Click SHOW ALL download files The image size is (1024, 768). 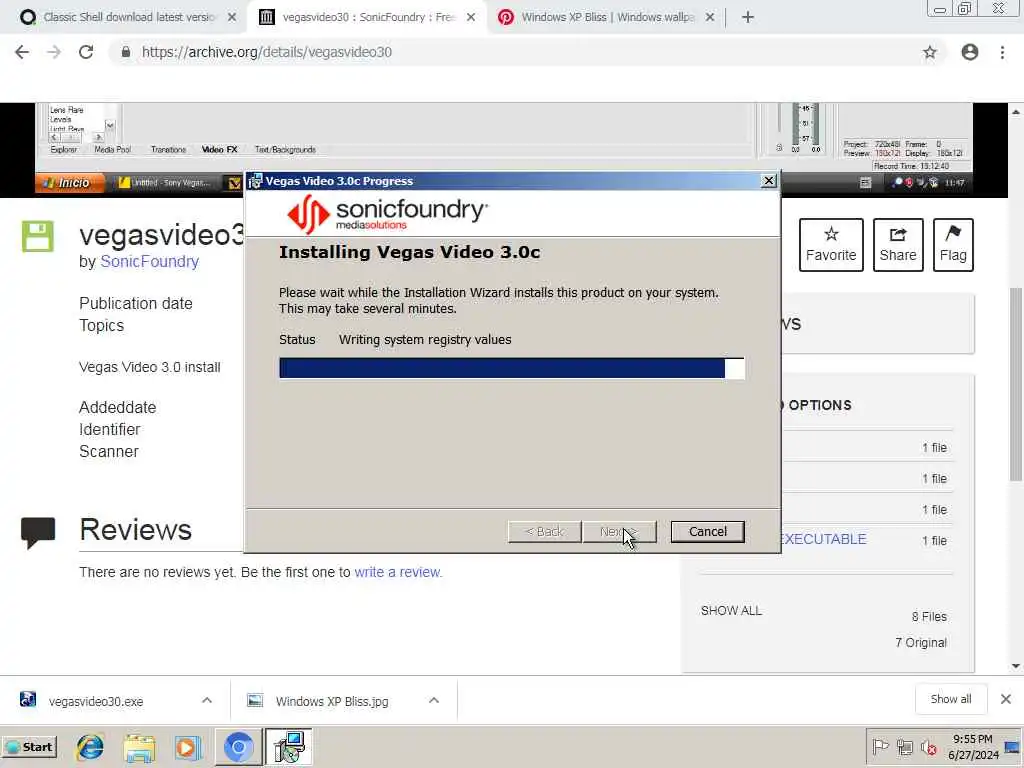click(731, 611)
